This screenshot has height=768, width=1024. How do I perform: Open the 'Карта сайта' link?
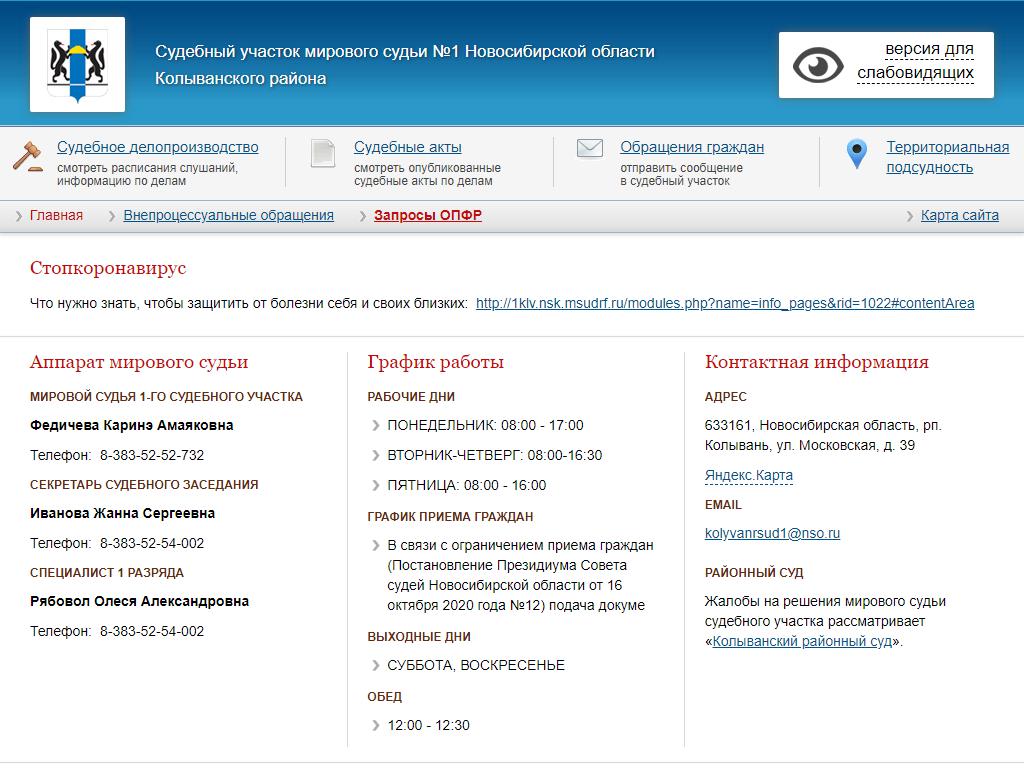[959, 215]
